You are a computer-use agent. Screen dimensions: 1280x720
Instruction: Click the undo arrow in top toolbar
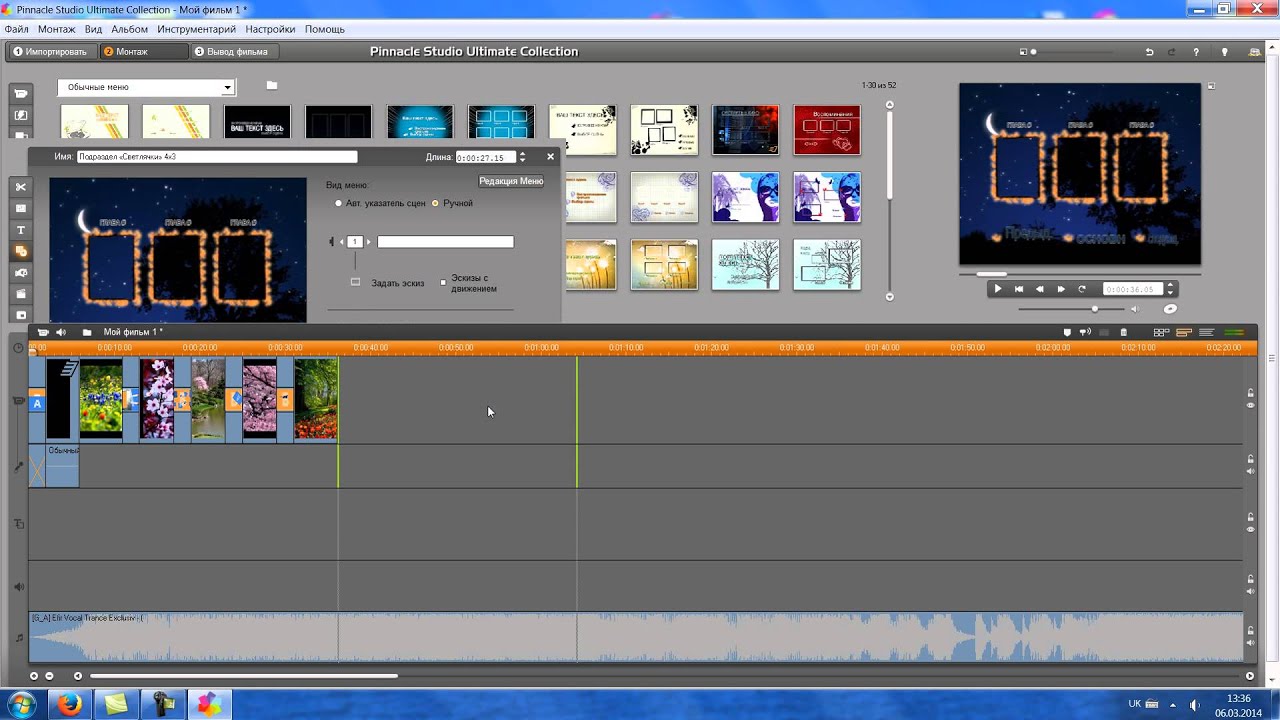coord(1149,52)
